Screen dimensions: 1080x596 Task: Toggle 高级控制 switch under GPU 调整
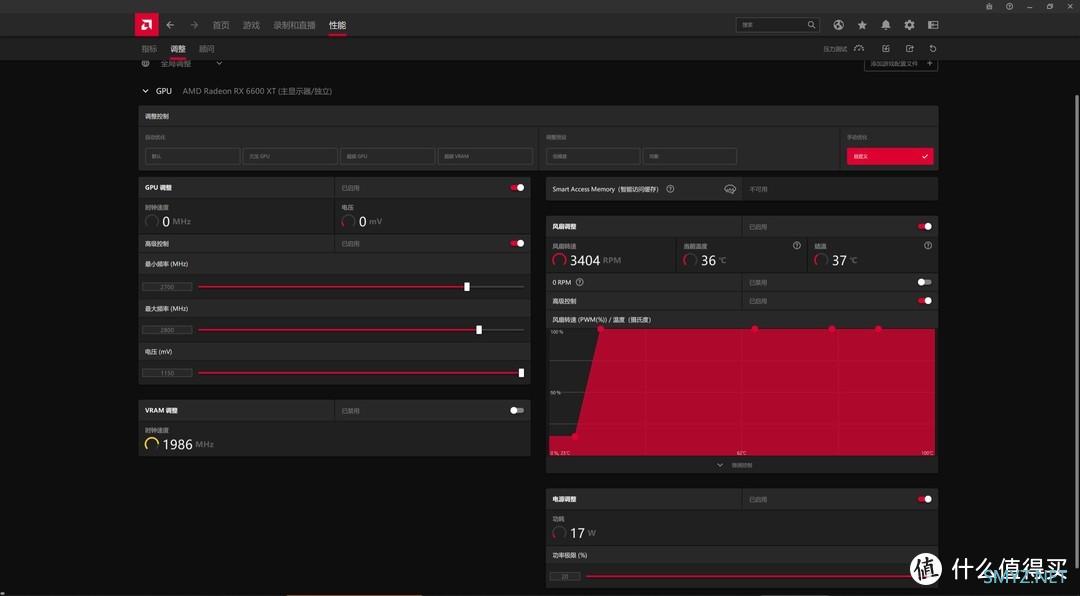[517, 243]
